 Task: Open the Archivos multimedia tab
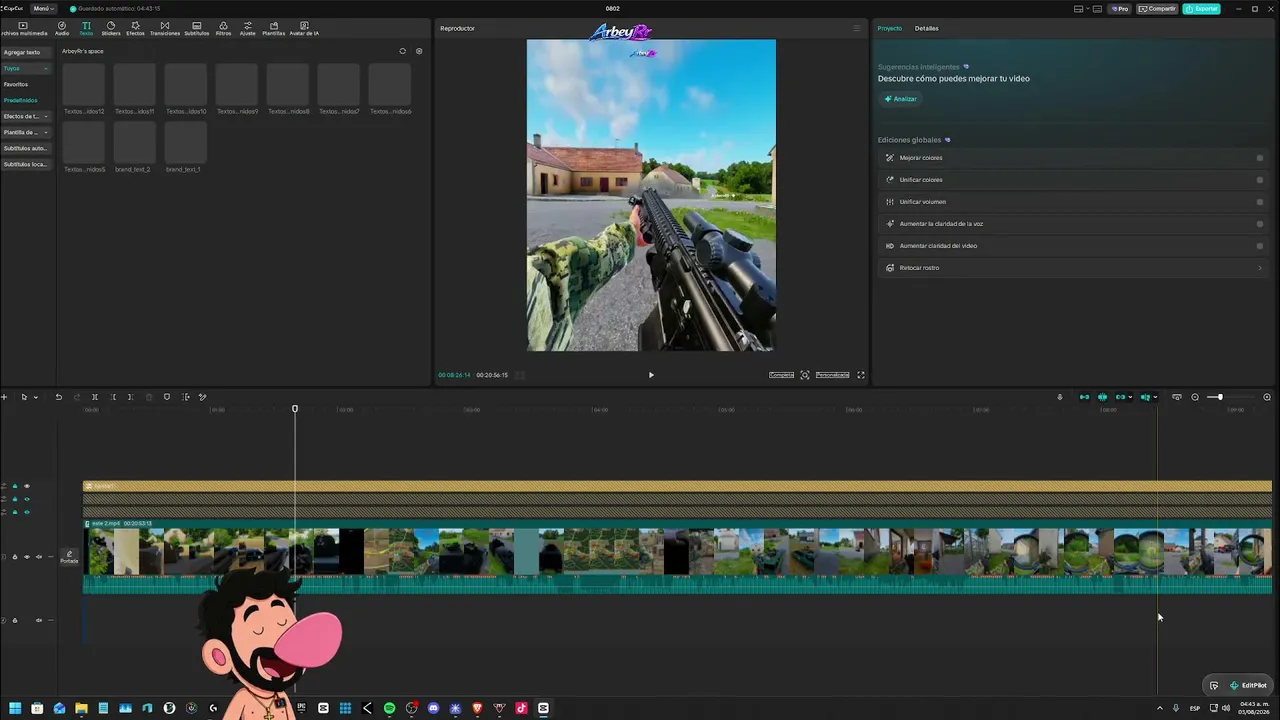pyautogui.click(x=24, y=28)
